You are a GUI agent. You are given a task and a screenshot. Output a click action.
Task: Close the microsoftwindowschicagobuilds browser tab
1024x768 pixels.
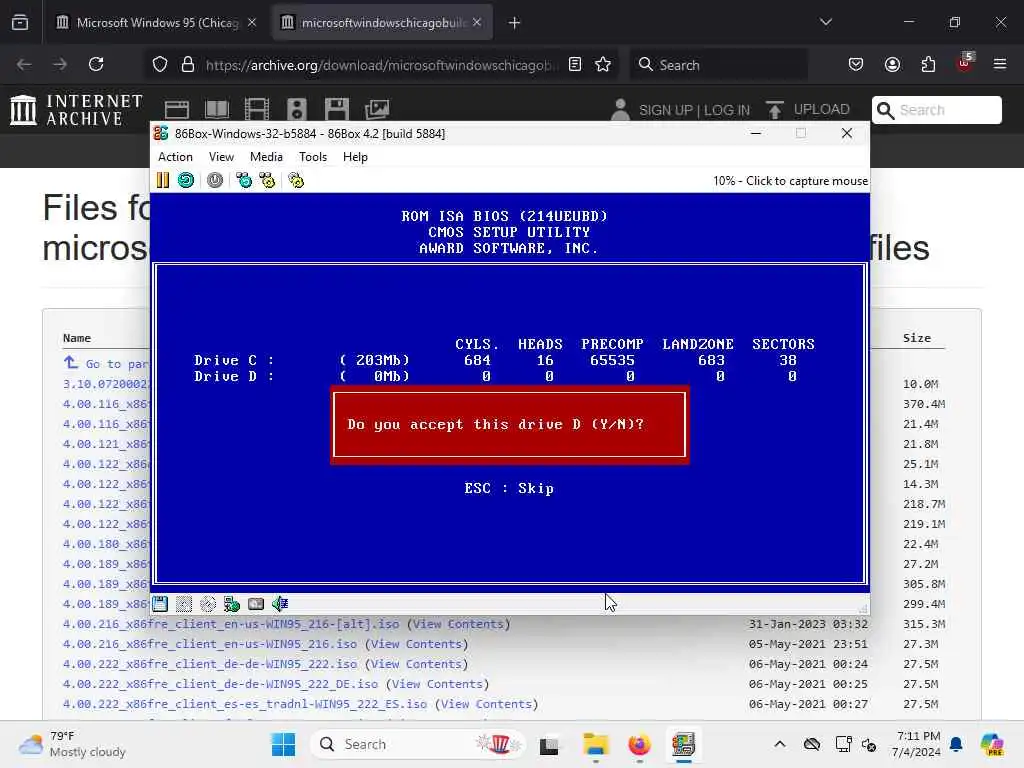pos(477,22)
